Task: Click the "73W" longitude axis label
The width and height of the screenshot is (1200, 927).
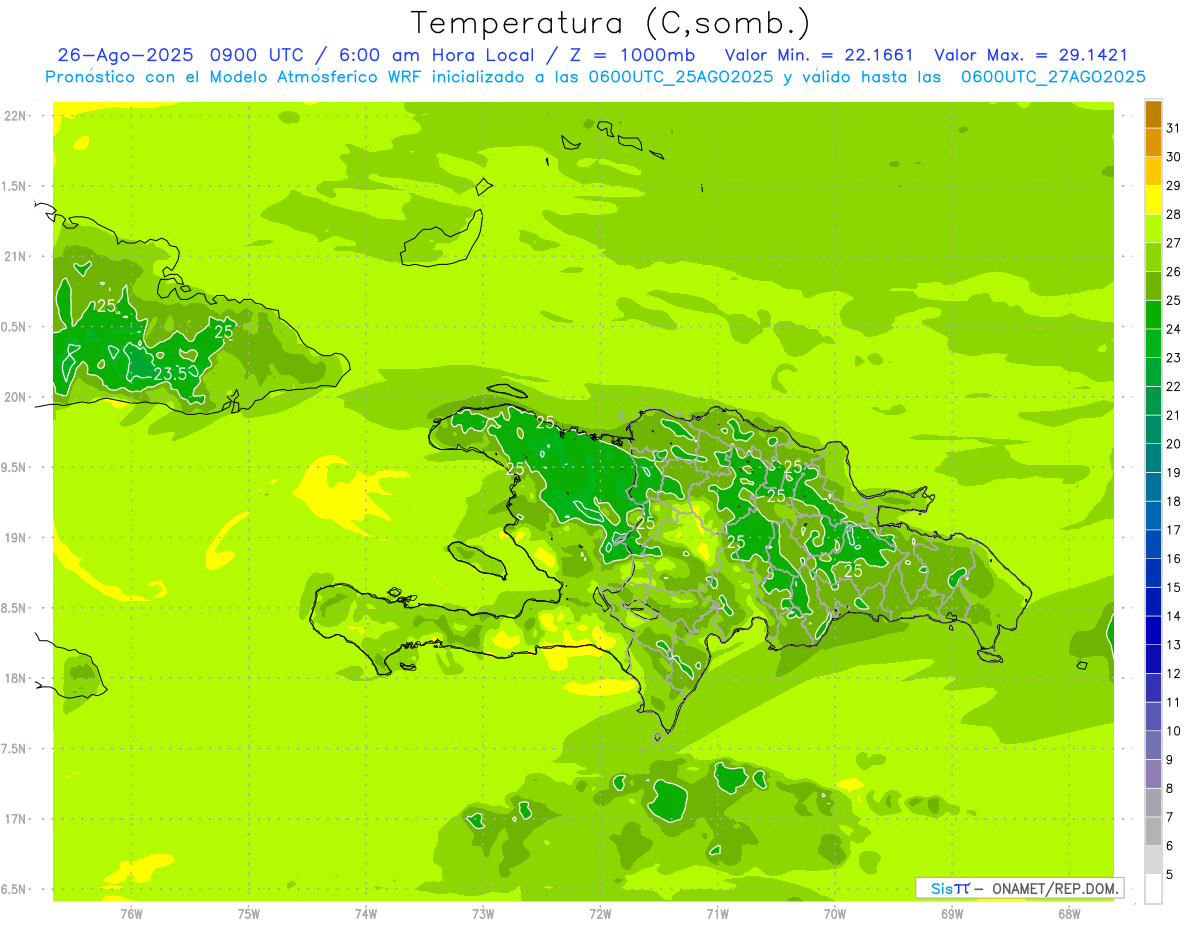Action: [x=483, y=914]
